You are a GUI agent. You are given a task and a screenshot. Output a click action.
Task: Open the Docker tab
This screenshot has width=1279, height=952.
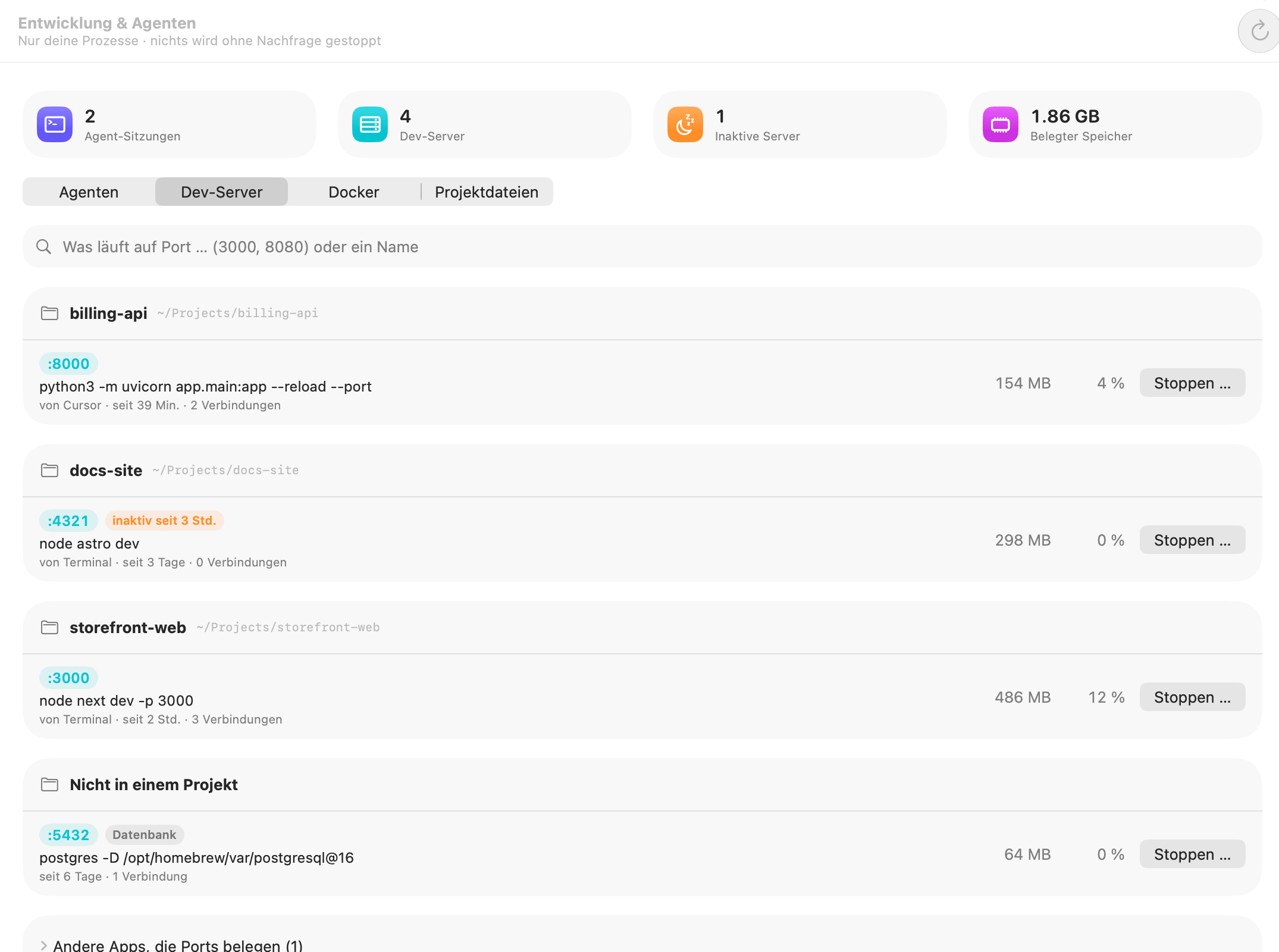coord(354,192)
